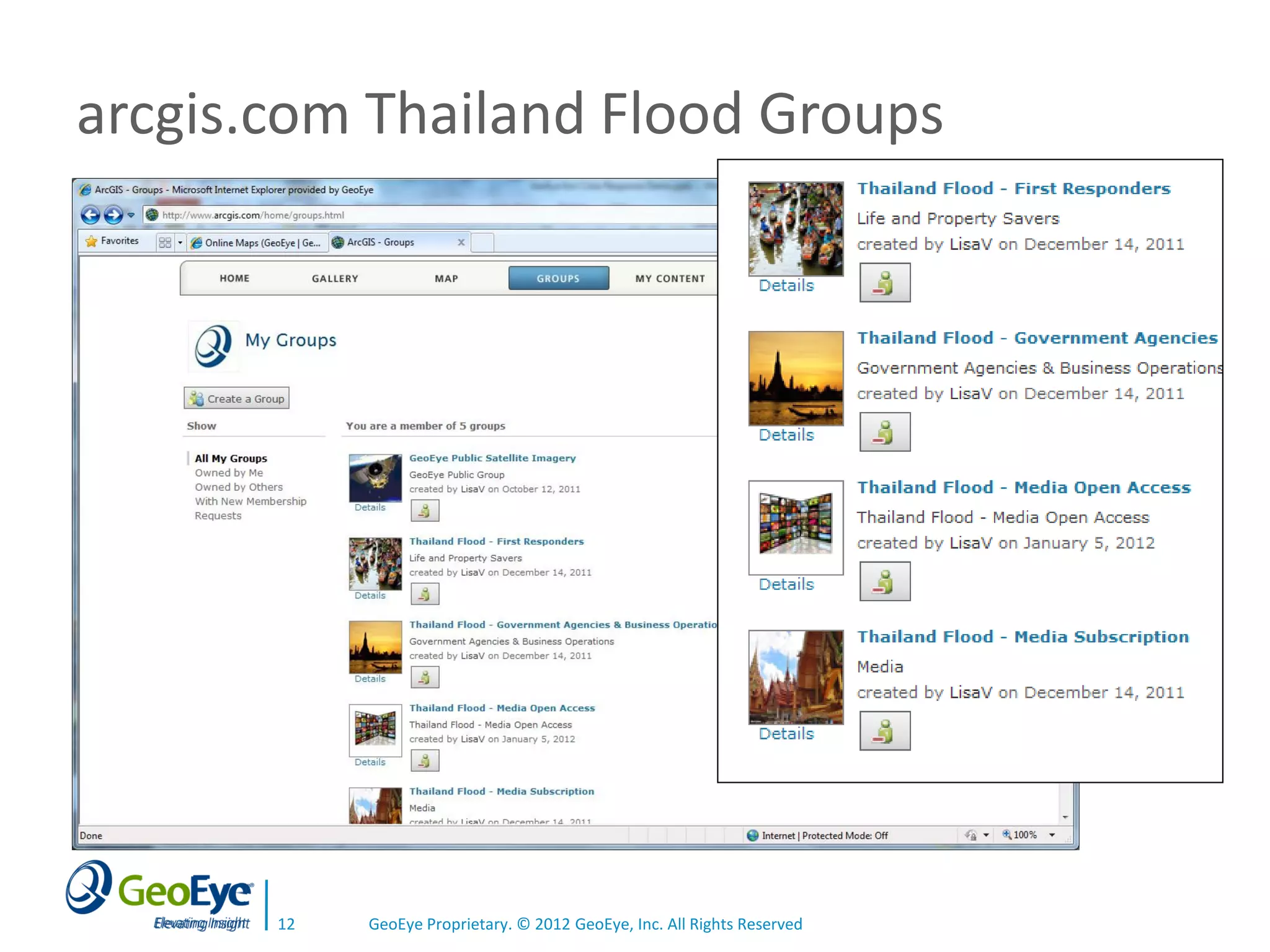Click the Quick Tabs grid icon
This screenshot has width=1270, height=952.
point(165,242)
